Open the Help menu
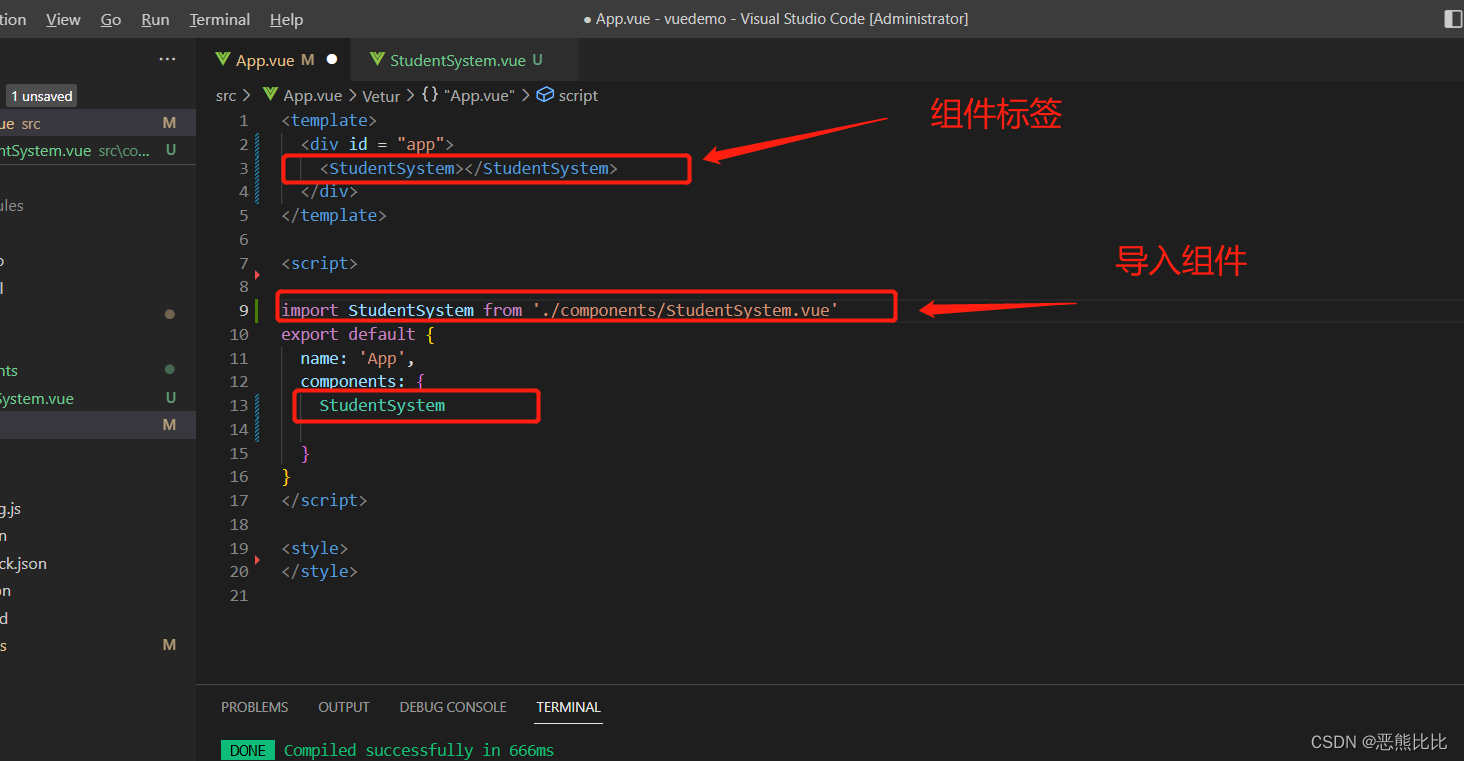 point(286,19)
